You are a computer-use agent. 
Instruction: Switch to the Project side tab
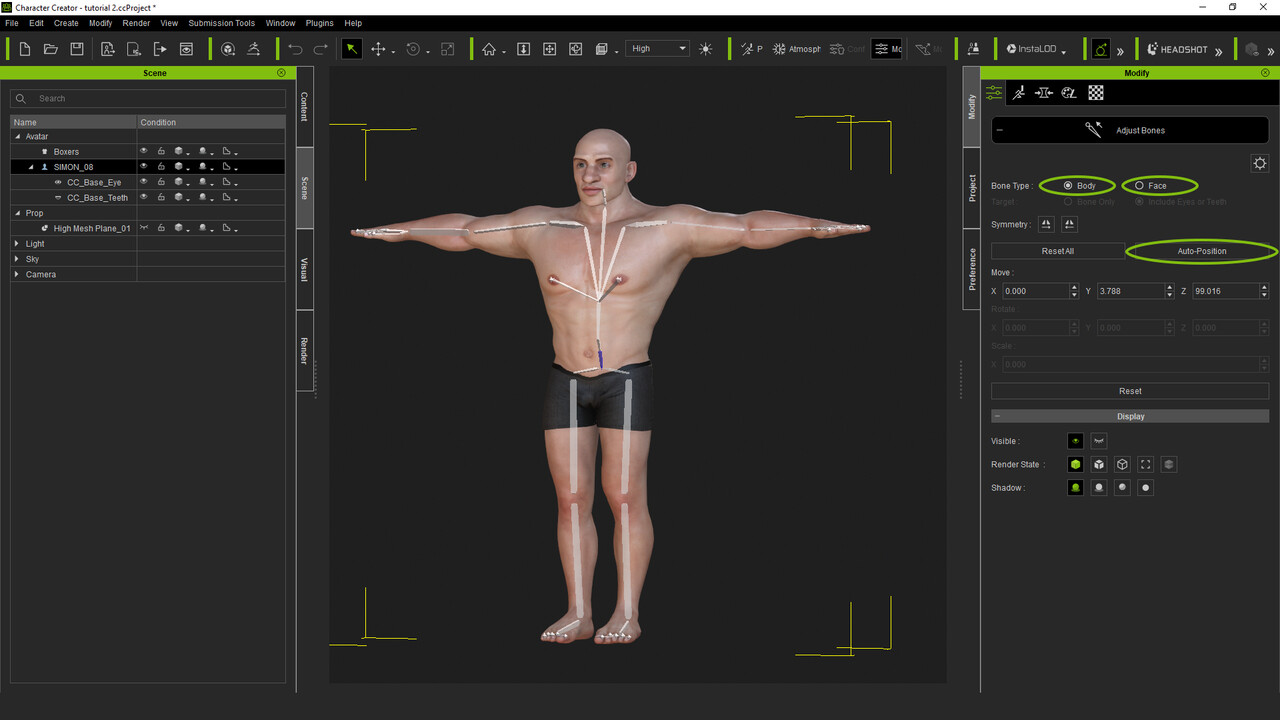tap(972, 188)
